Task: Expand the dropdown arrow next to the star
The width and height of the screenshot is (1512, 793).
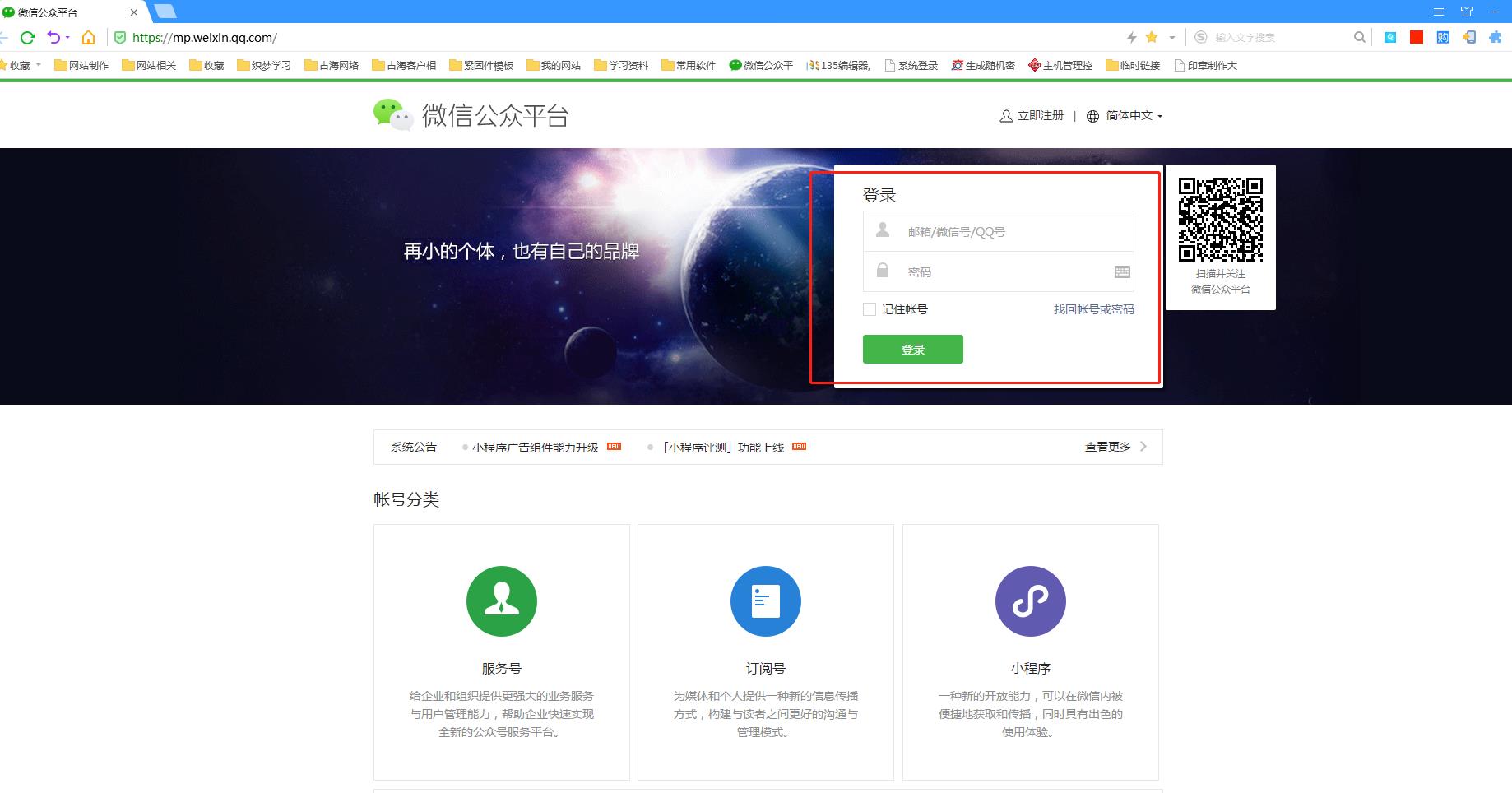Action: coord(1172,37)
